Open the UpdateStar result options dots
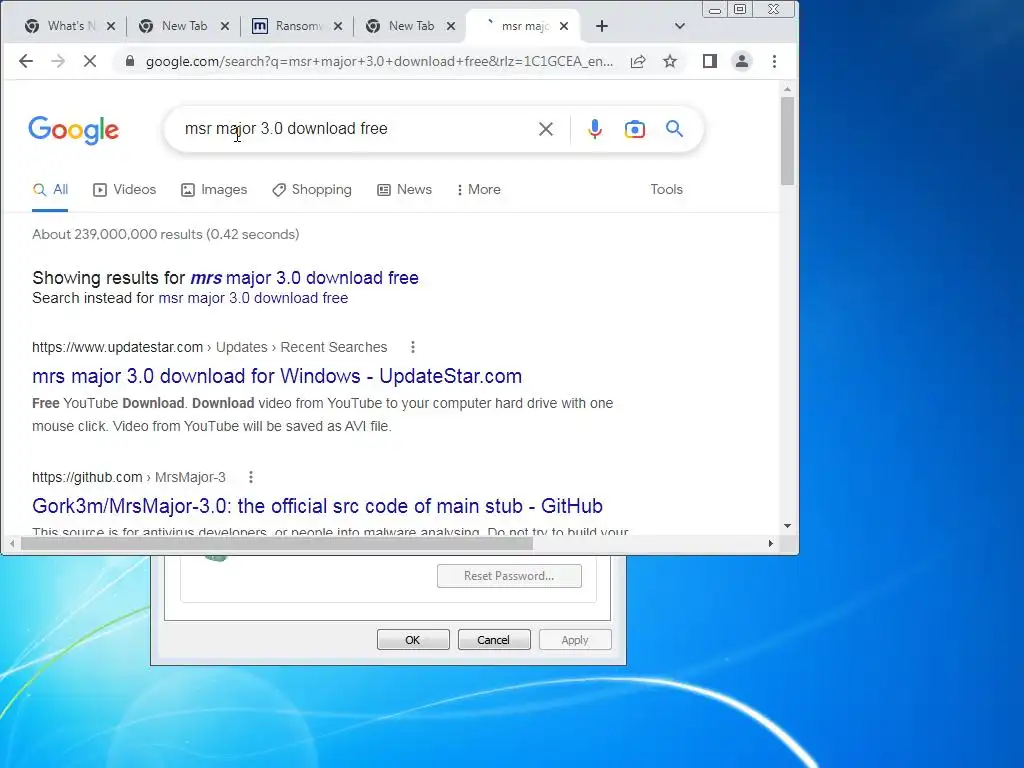The width and height of the screenshot is (1024, 768). tap(413, 347)
